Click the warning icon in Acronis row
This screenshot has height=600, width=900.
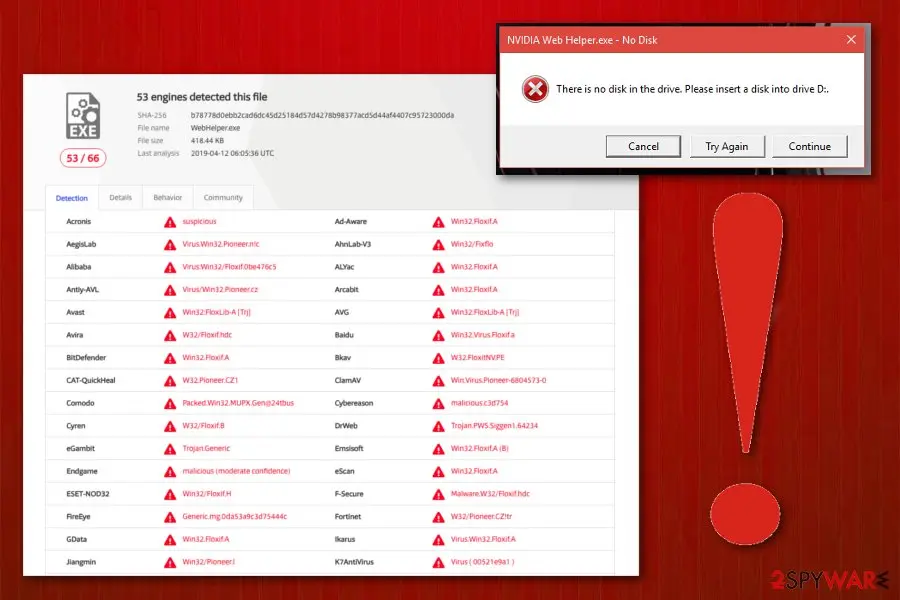click(170, 222)
